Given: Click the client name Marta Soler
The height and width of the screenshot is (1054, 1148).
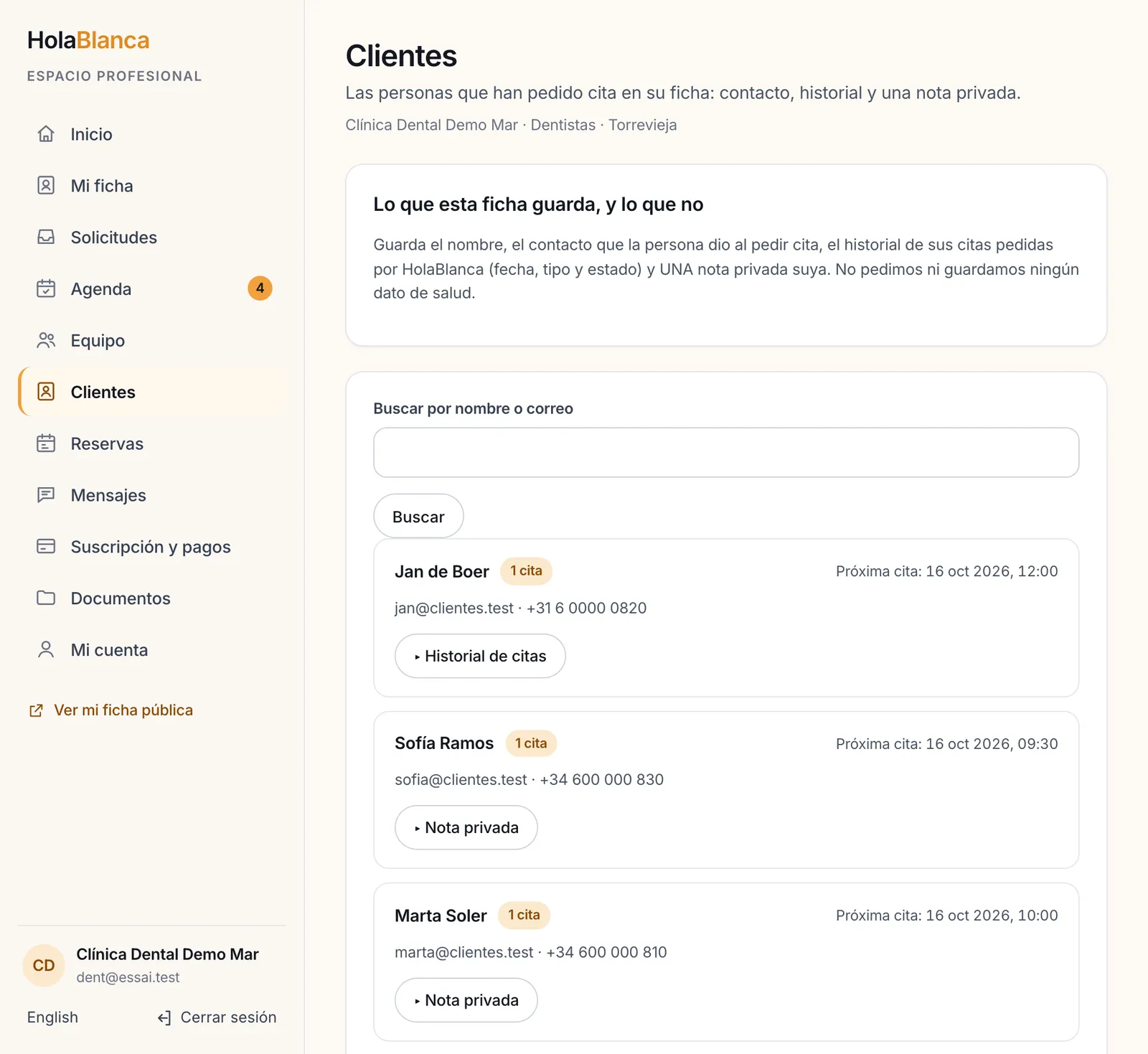Looking at the screenshot, I should coord(441,916).
